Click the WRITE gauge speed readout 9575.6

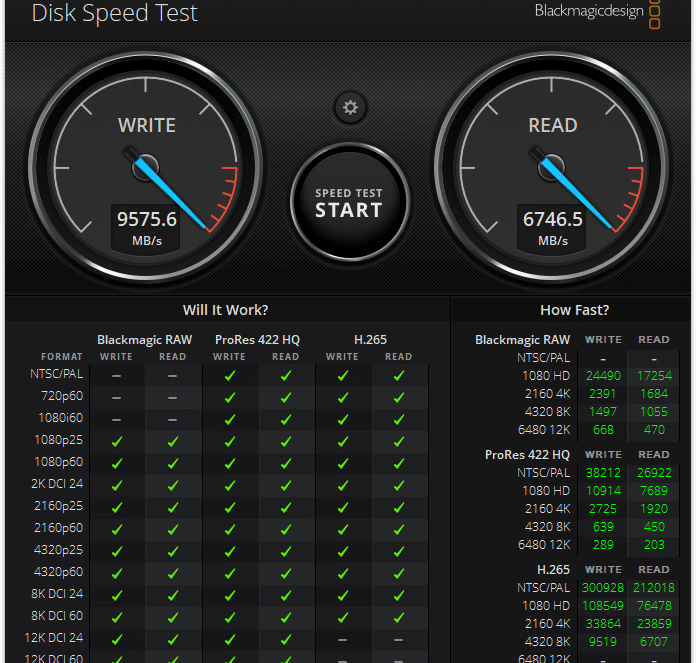146,219
